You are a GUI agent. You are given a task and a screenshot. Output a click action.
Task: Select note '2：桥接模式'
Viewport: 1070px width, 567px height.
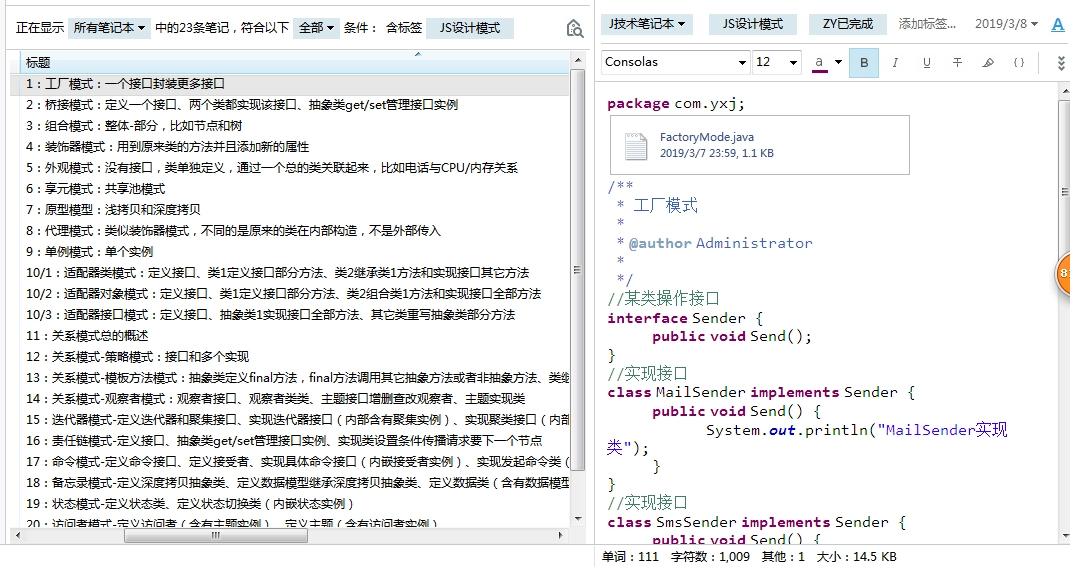289,105
